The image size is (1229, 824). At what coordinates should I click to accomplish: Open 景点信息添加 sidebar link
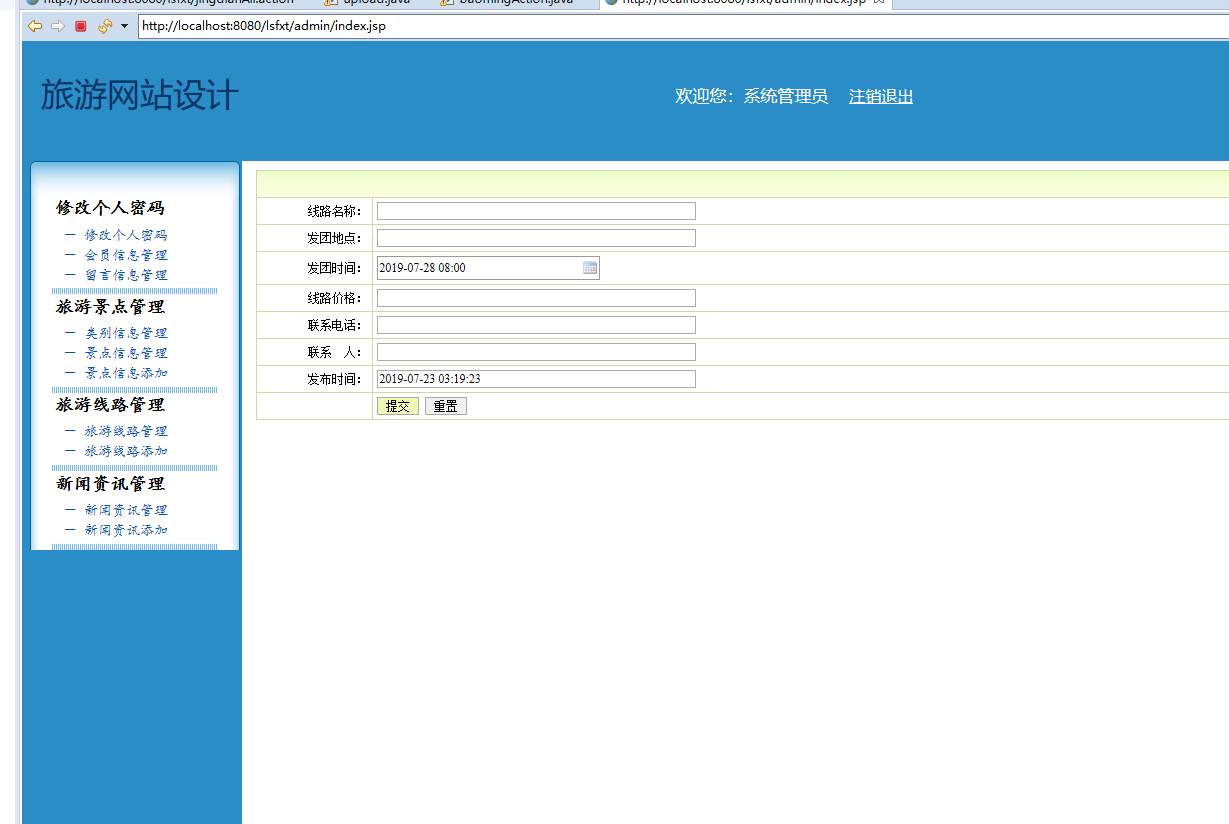(x=126, y=373)
